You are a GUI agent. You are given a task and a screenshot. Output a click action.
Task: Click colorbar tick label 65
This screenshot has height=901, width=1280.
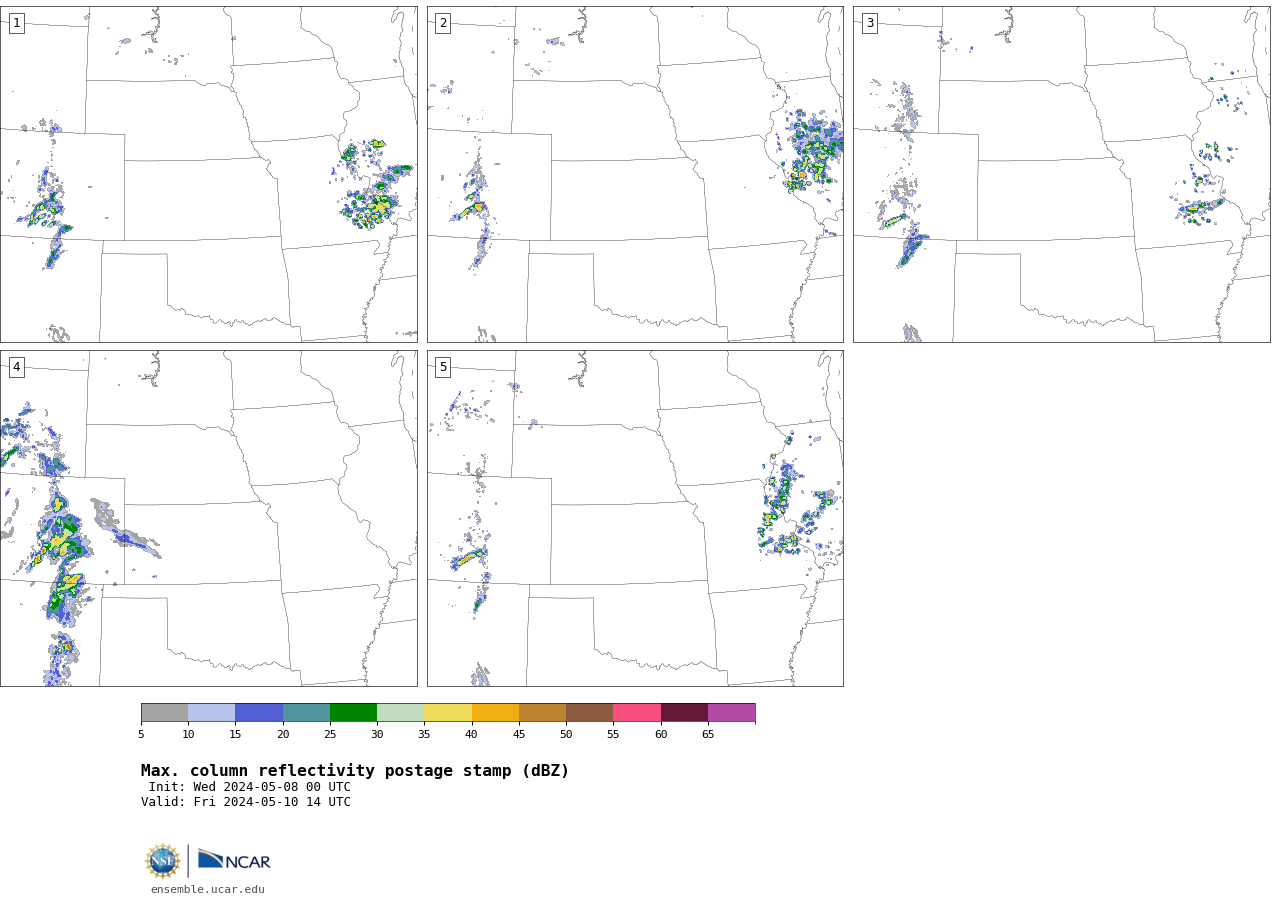(708, 735)
